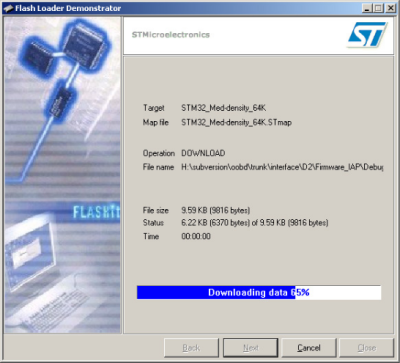This screenshot has height=363, width=400.
Task: Click the DOWNLOAD operation text
Action: (203, 153)
